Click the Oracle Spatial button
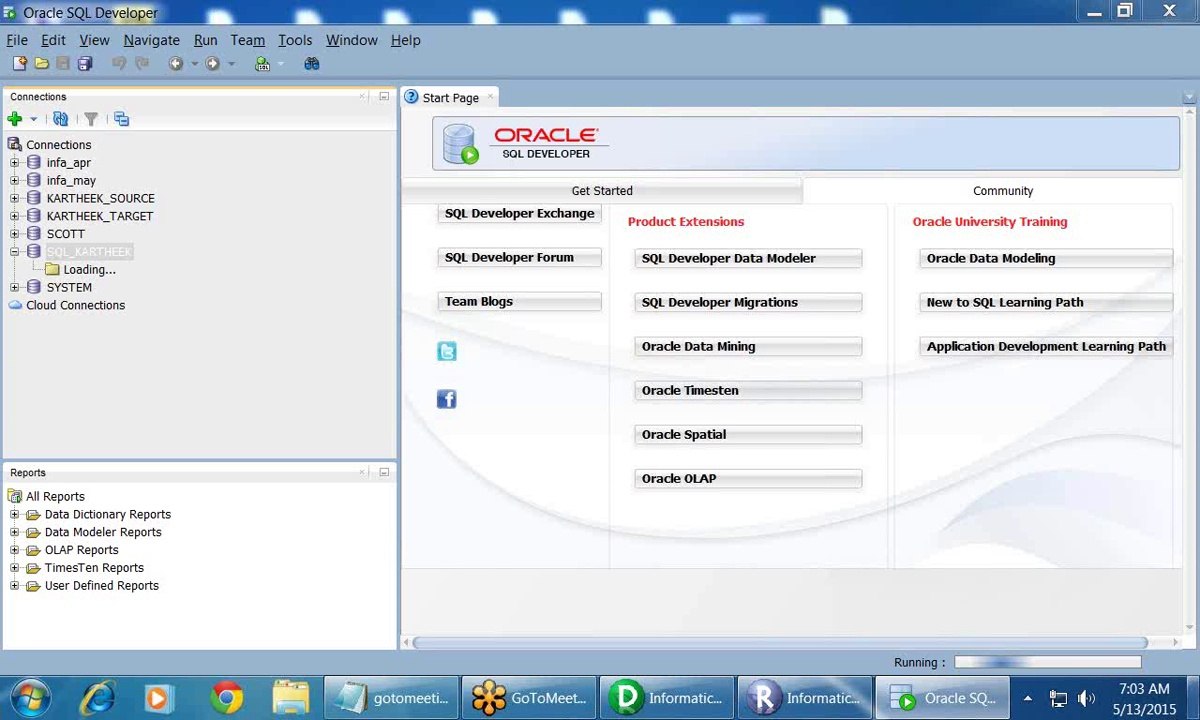1200x720 pixels. [x=748, y=435]
